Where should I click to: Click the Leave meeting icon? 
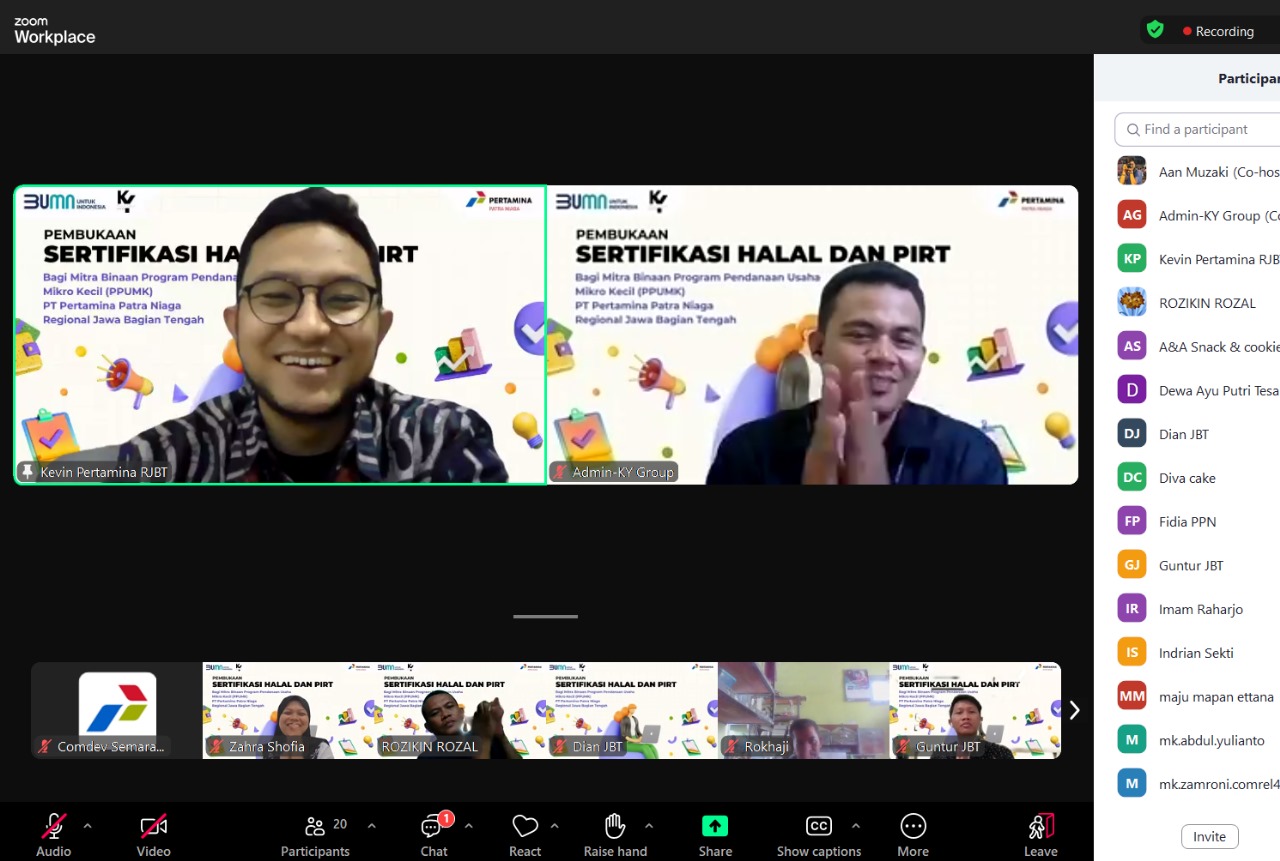click(1040, 827)
